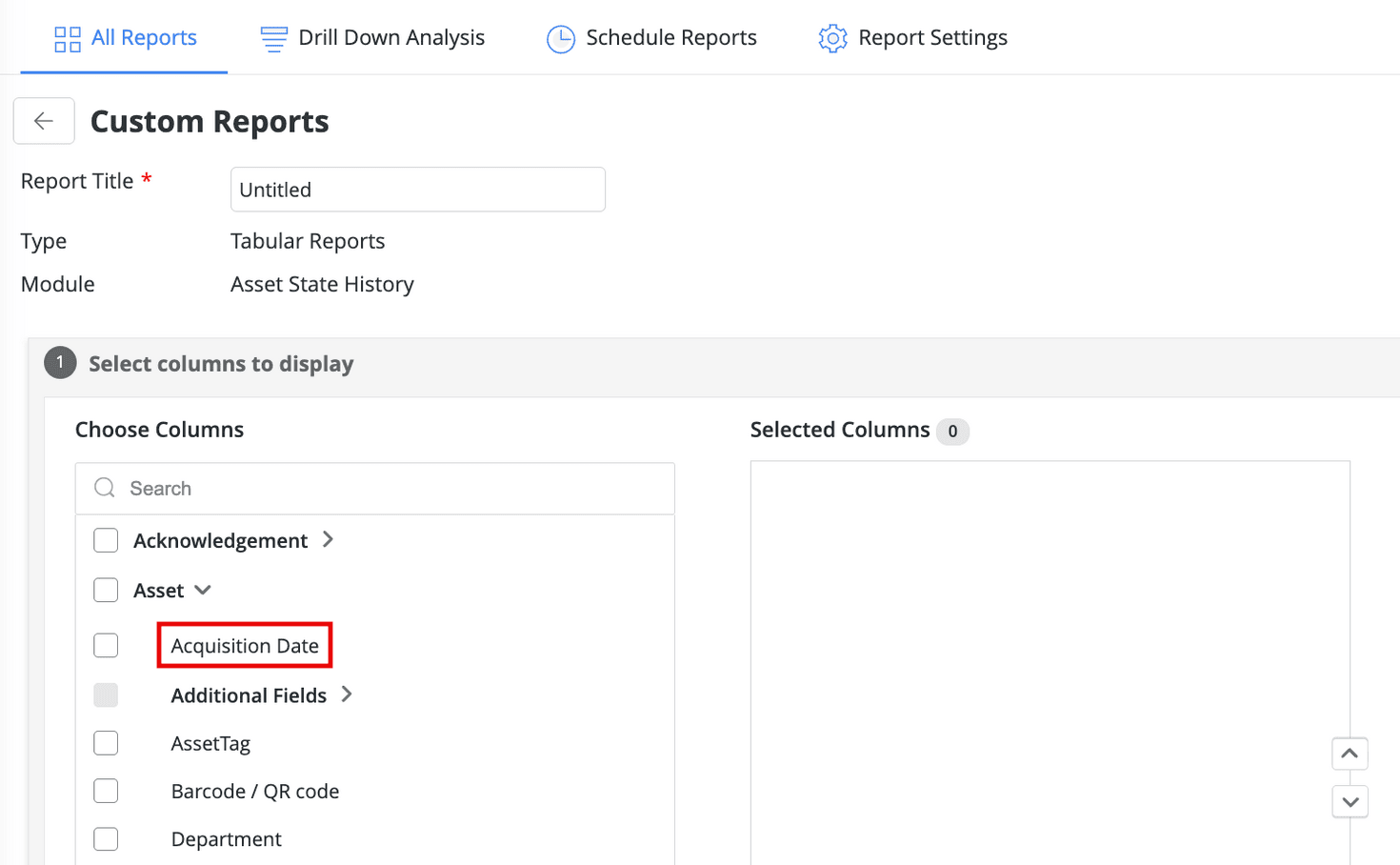Enable the AssetTag column checkbox
The height and width of the screenshot is (865, 1400).
pos(106,743)
